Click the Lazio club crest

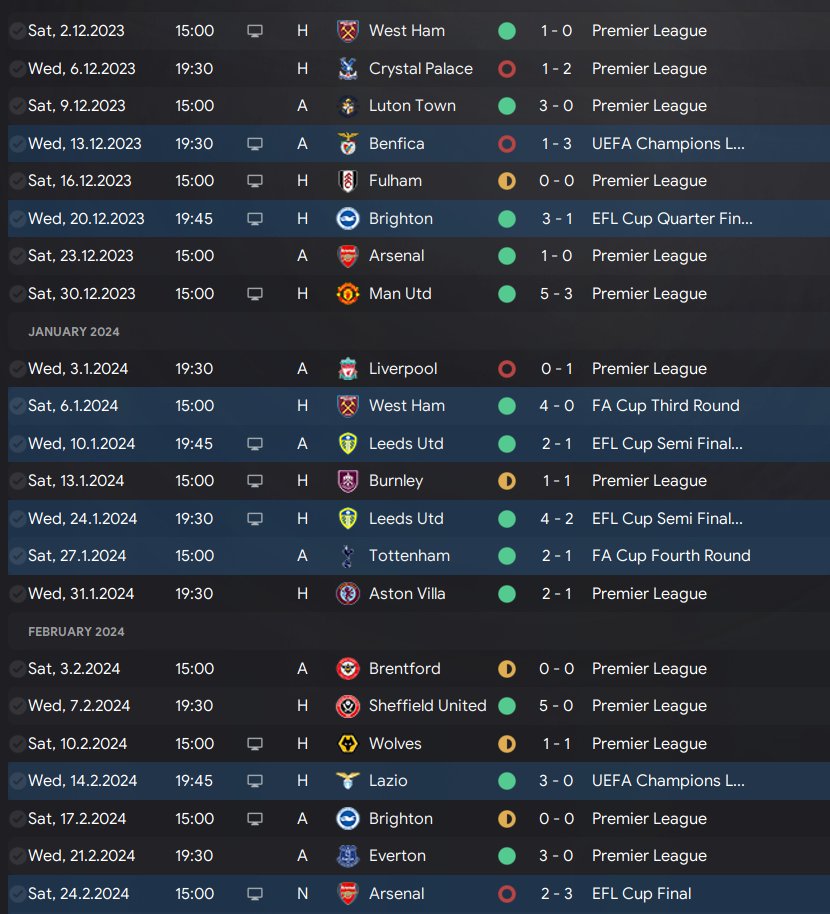348,781
